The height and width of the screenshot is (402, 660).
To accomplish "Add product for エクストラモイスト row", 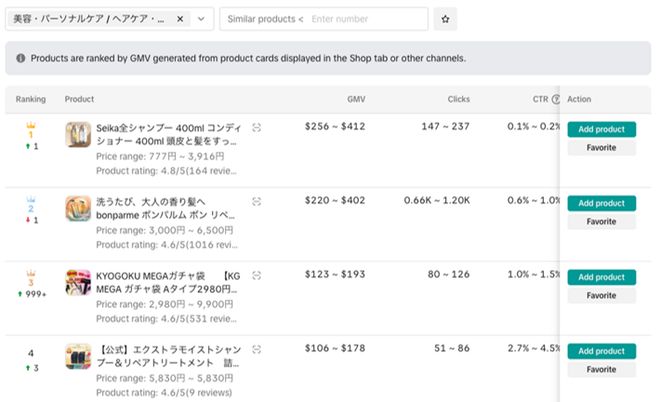I will [601, 351].
